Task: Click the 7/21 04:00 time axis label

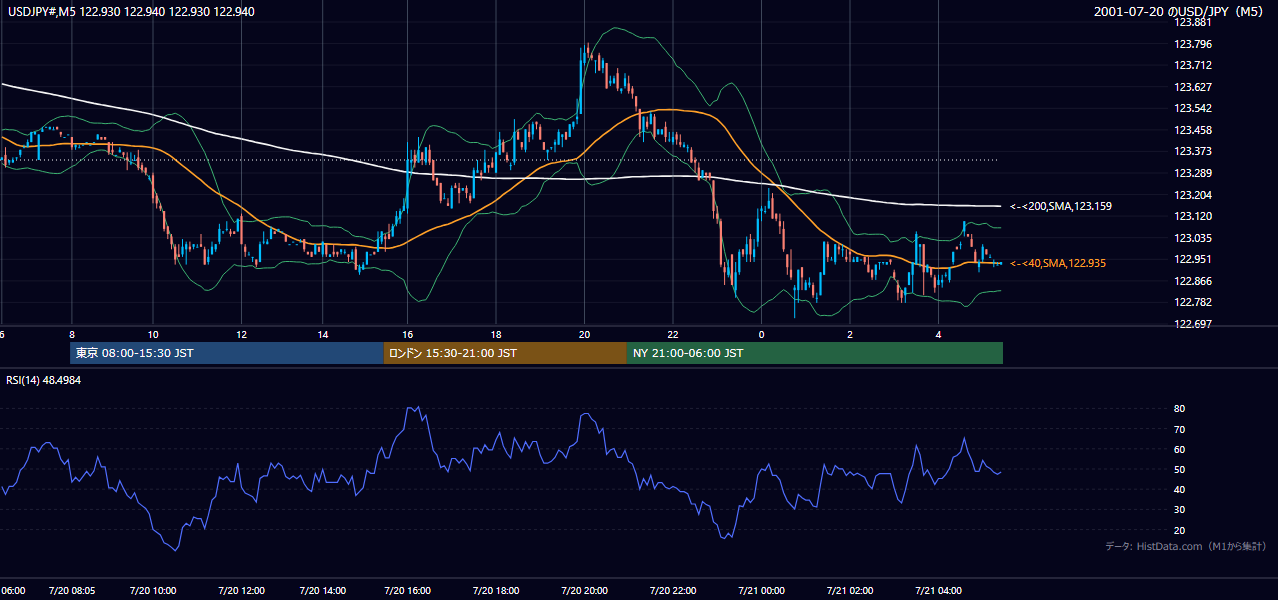Action: click(937, 591)
